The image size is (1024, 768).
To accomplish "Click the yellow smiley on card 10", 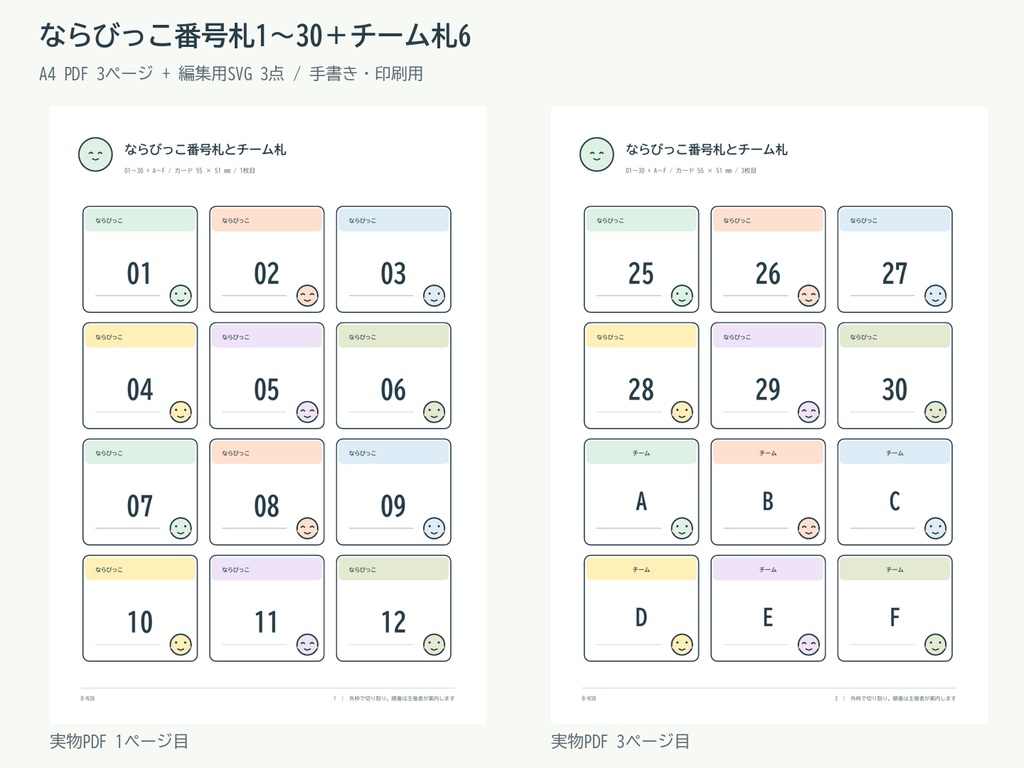I will (181, 645).
